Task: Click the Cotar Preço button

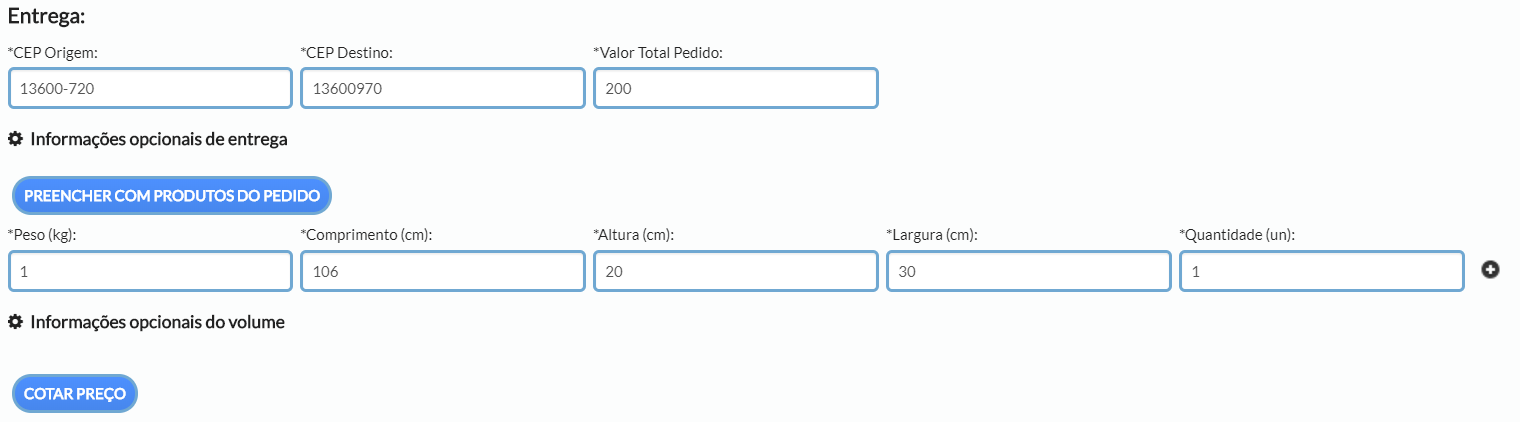Action: click(x=74, y=394)
